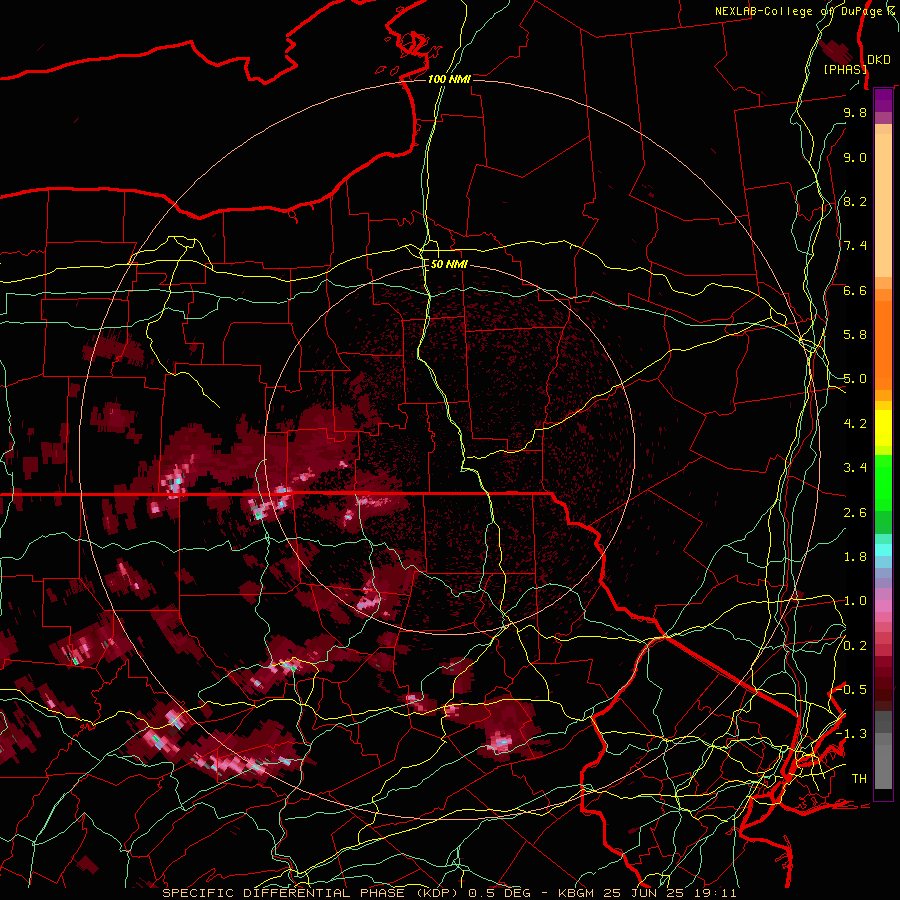Click the pink band of the color bar
900x900 pixels.
click(883, 605)
